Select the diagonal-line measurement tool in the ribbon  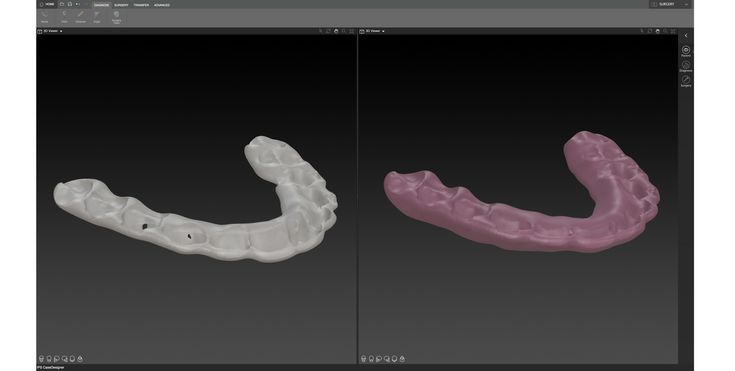81,17
